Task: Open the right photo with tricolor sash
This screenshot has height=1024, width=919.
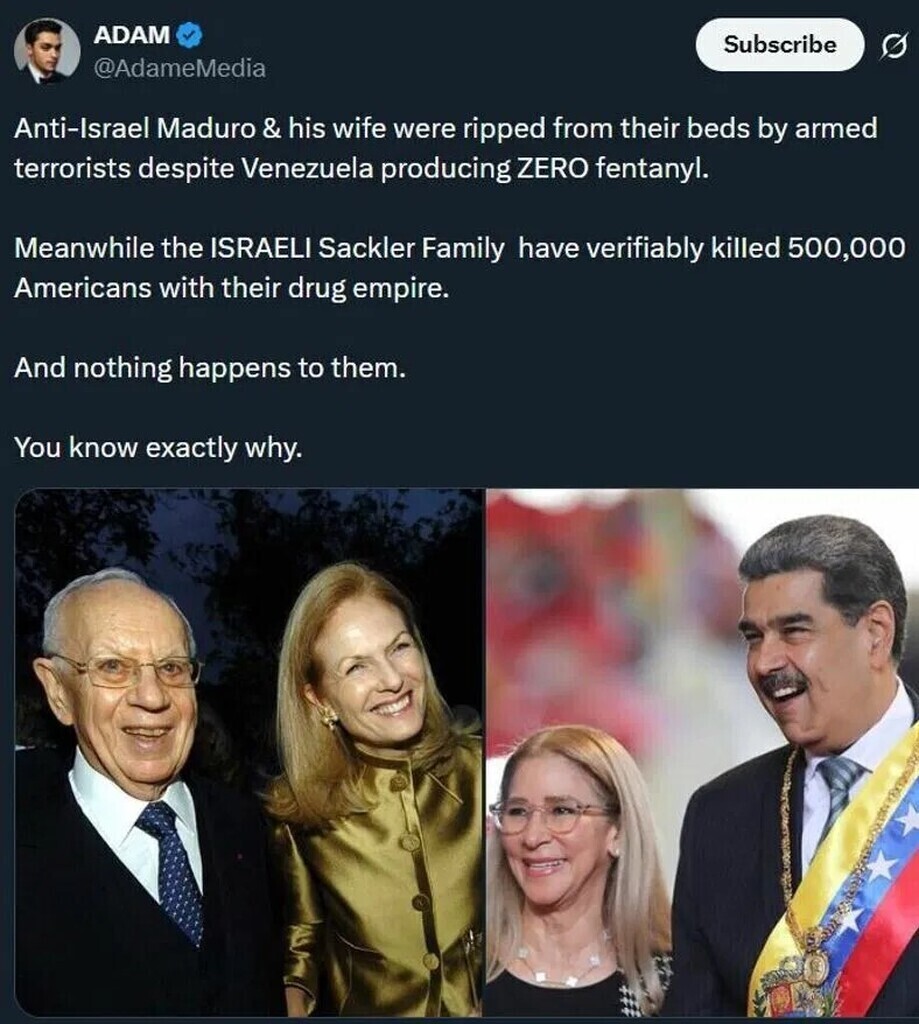Action: point(702,752)
